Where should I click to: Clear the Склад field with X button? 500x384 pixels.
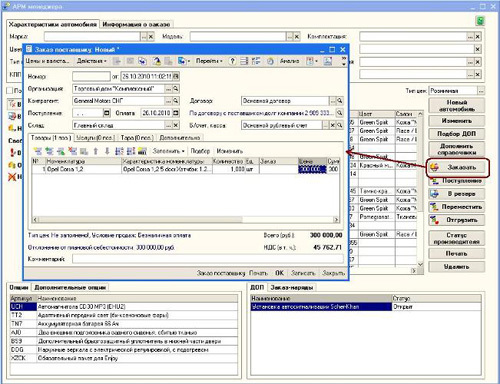point(176,125)
